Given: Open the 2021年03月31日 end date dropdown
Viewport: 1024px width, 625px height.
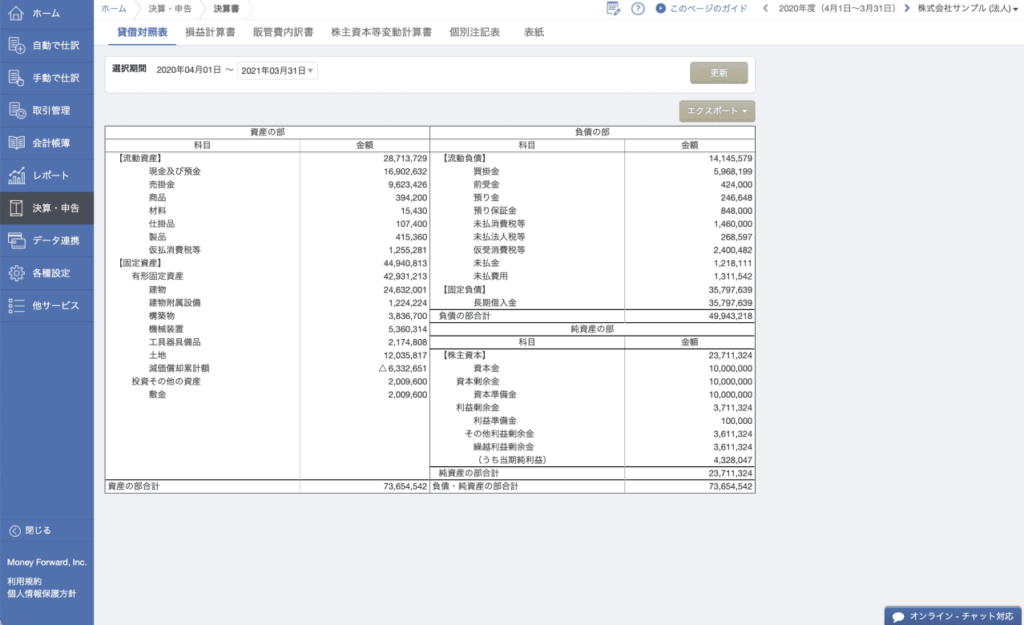Looking at the screenshot, I should 277,70.
